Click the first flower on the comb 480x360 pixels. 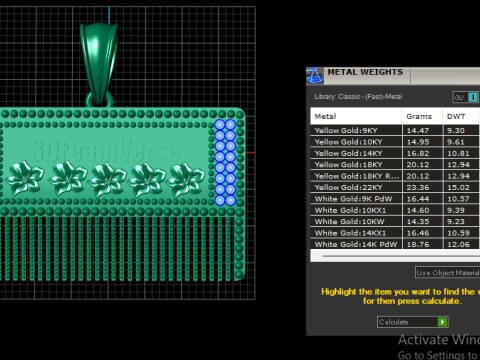[25, 177]
